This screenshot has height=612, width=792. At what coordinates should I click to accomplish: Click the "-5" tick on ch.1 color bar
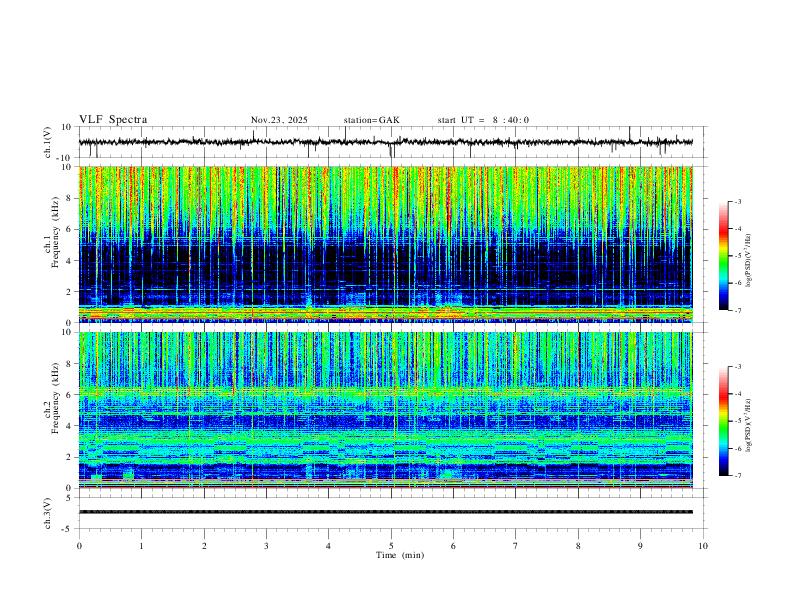[x=737, y=256]
